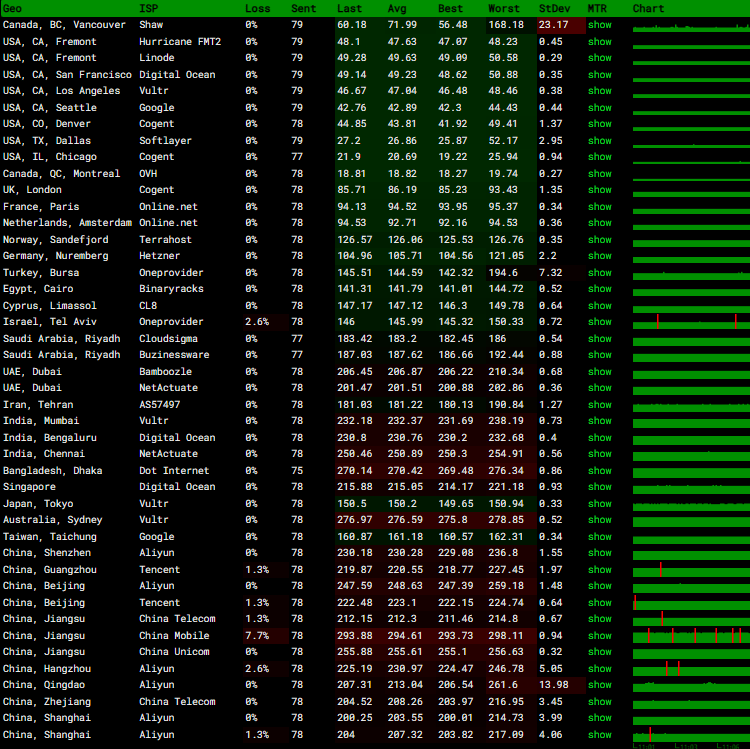Show MTR for Denver Cogent

600,124
